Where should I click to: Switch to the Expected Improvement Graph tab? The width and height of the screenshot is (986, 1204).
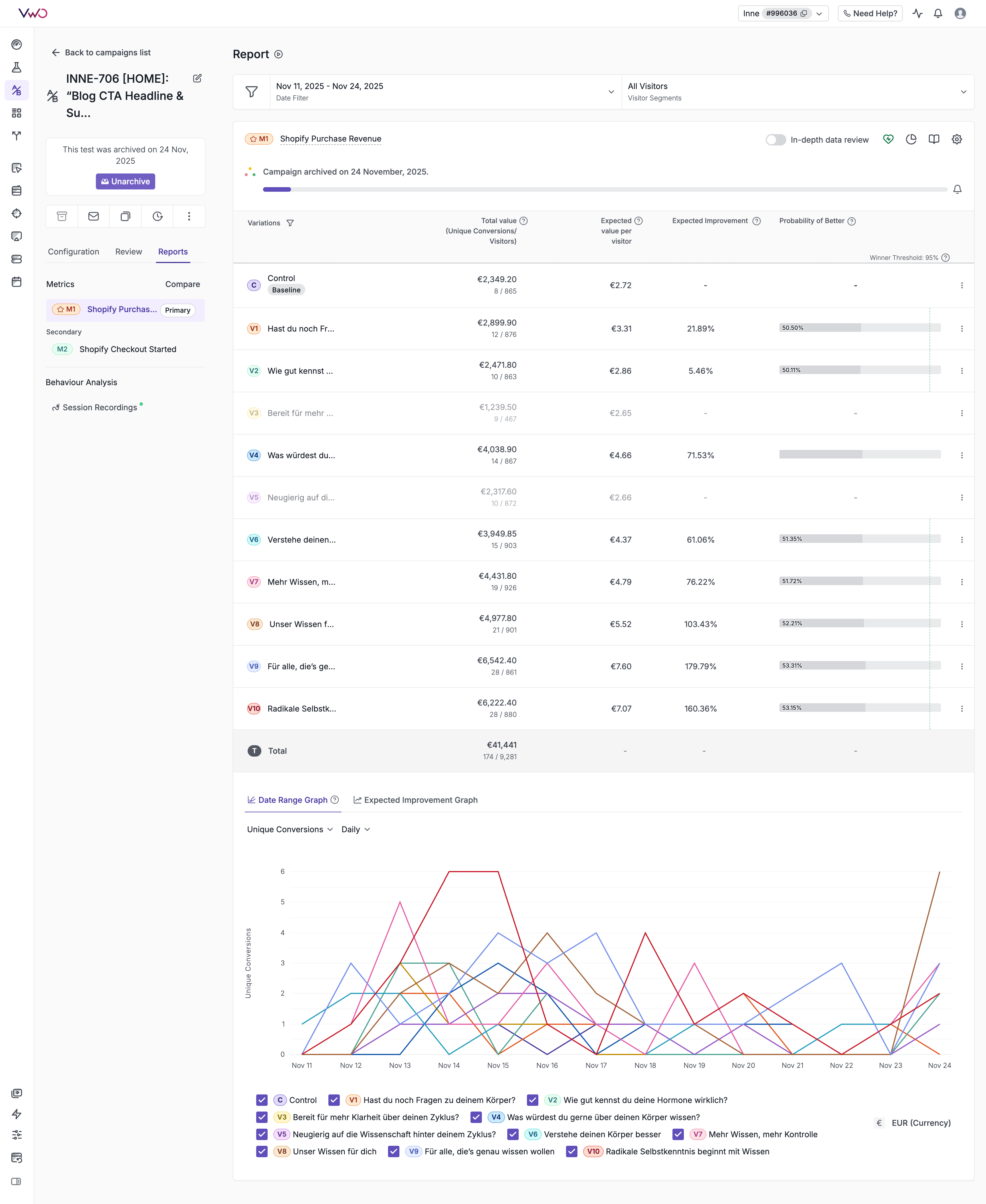pyautogui.click(x=415, y=800)
